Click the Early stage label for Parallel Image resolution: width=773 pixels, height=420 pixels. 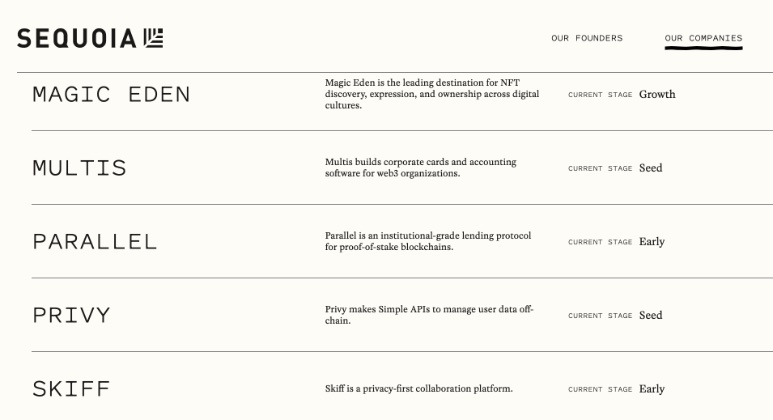652,241
